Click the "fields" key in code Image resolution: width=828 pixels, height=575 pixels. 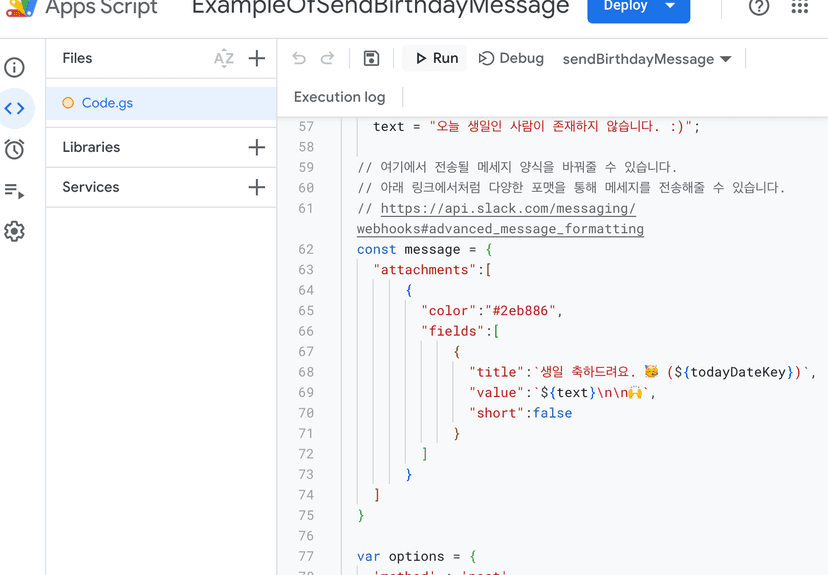[x=453, y=331]
